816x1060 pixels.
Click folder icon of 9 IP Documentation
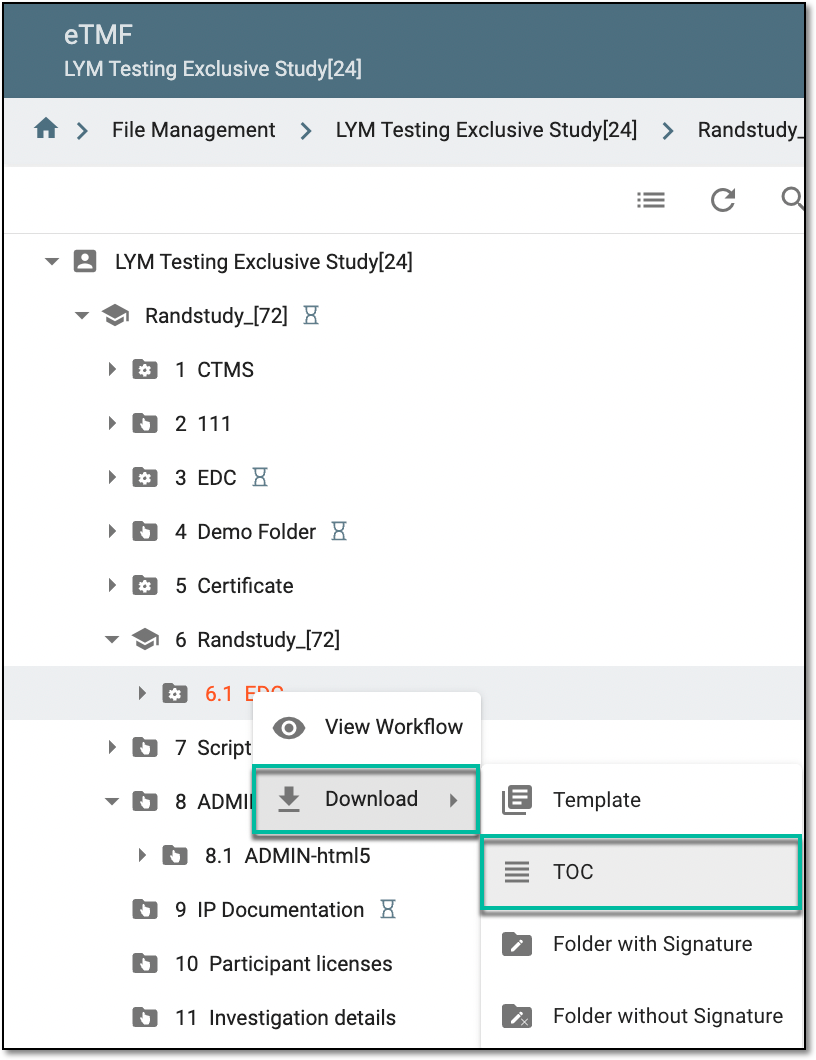click(x=145, y=910)
